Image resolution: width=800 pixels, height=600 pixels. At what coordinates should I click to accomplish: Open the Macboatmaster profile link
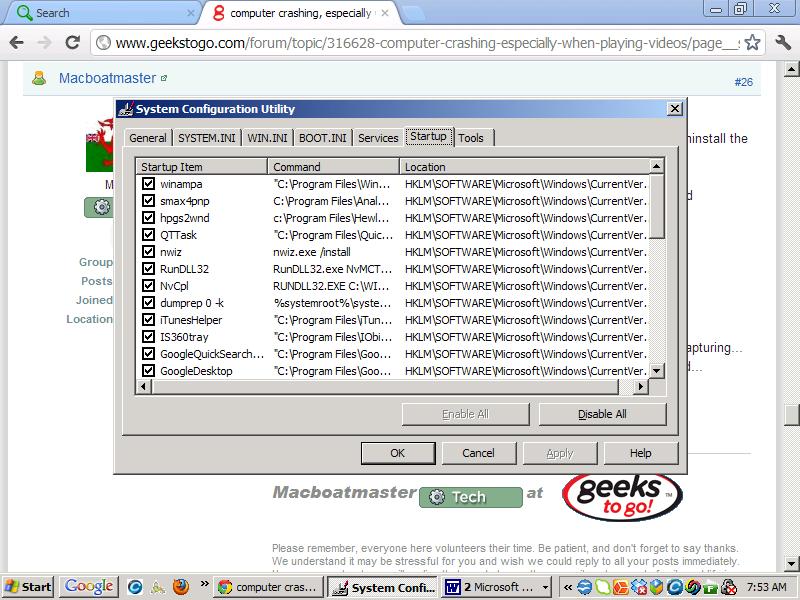[x=108, y=78]
